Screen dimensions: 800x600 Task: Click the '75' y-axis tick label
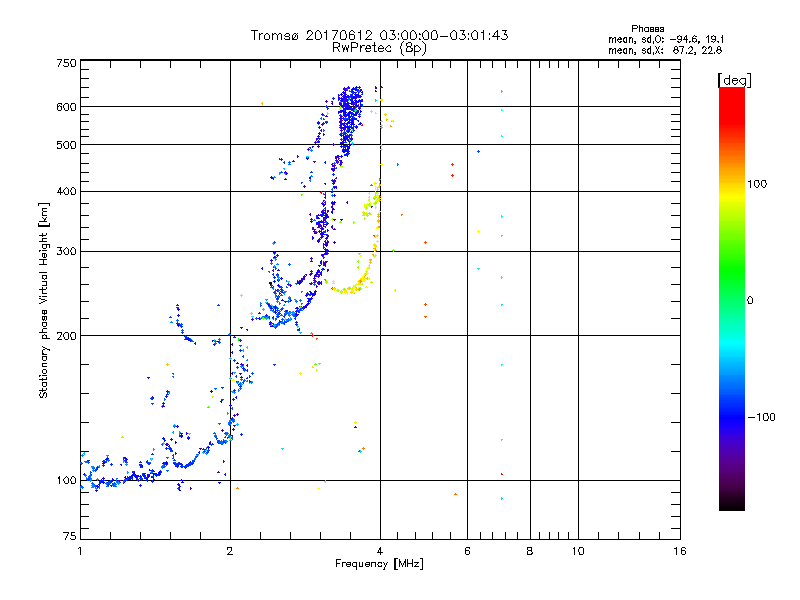70,536
